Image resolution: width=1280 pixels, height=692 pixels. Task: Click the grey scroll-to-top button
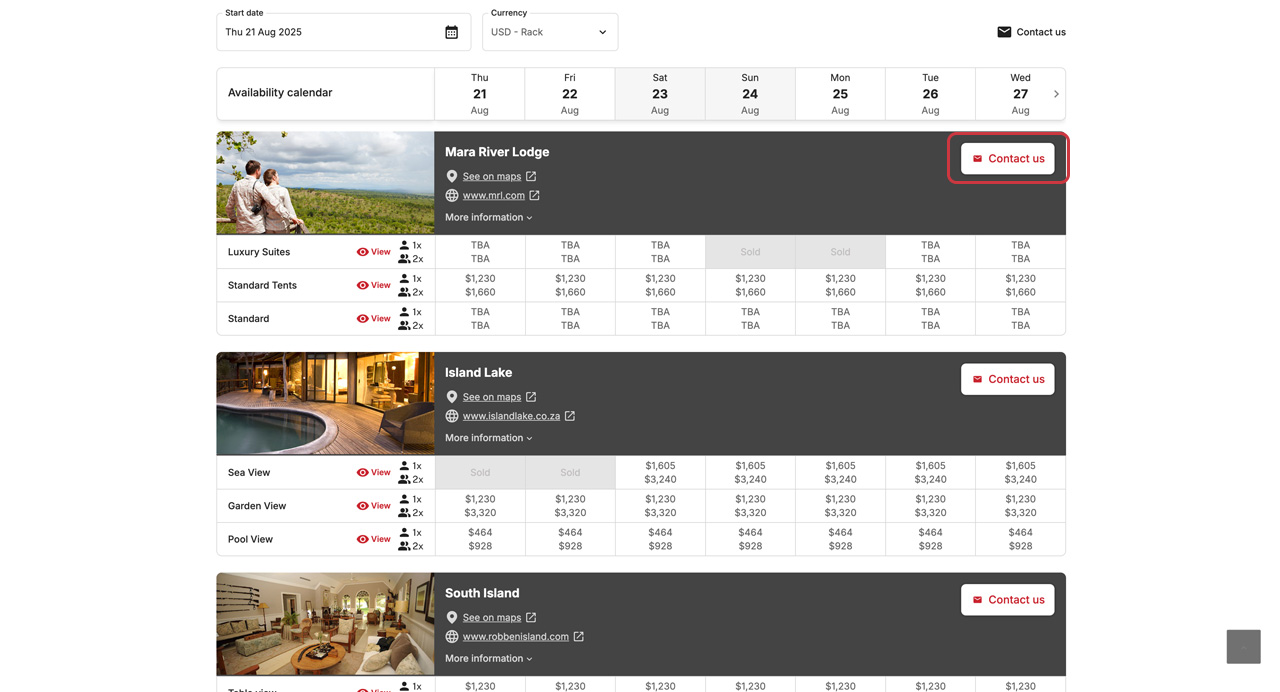1243,647
